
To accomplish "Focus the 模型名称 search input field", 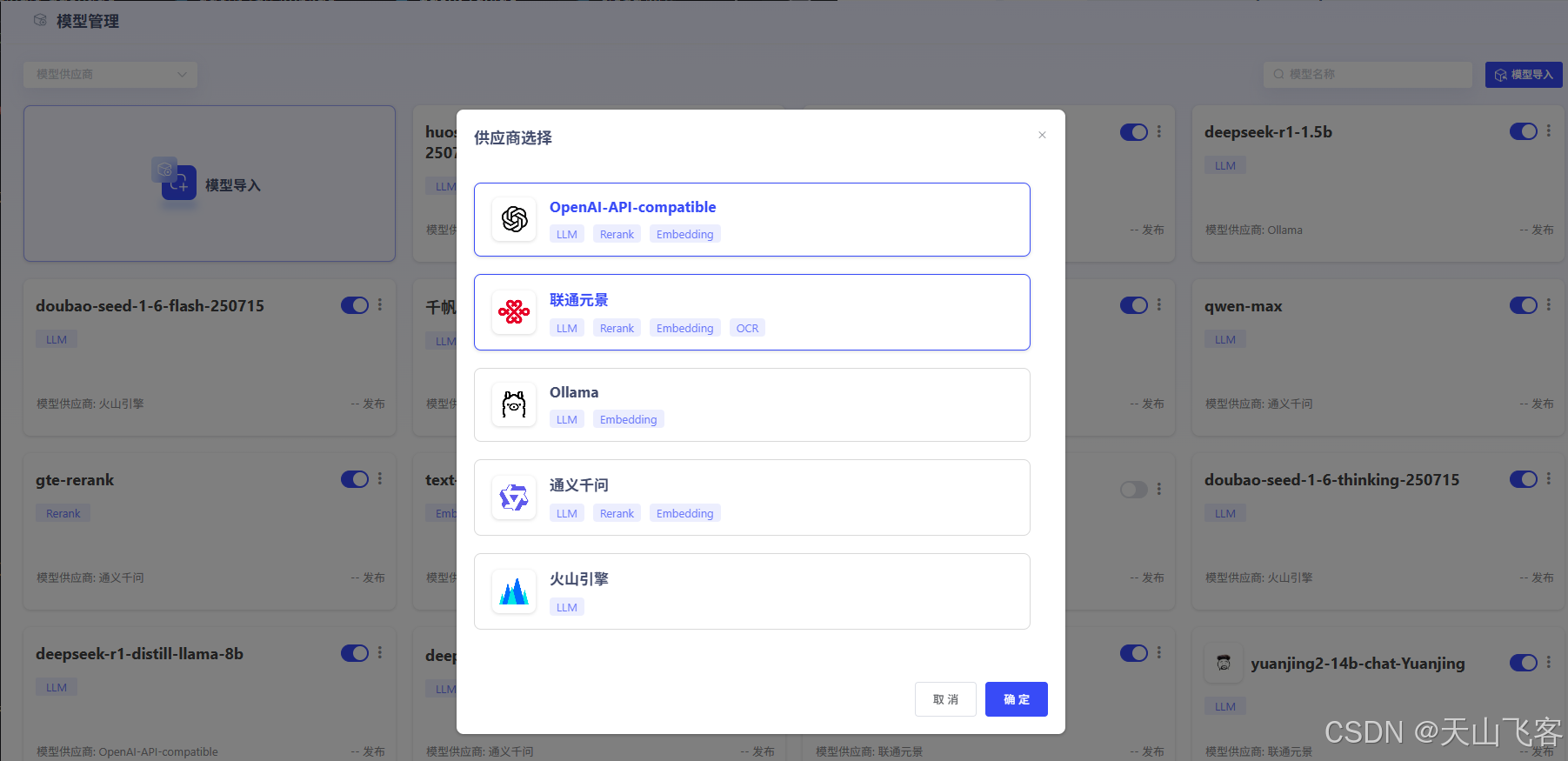I will click(x=1367, y=75).
